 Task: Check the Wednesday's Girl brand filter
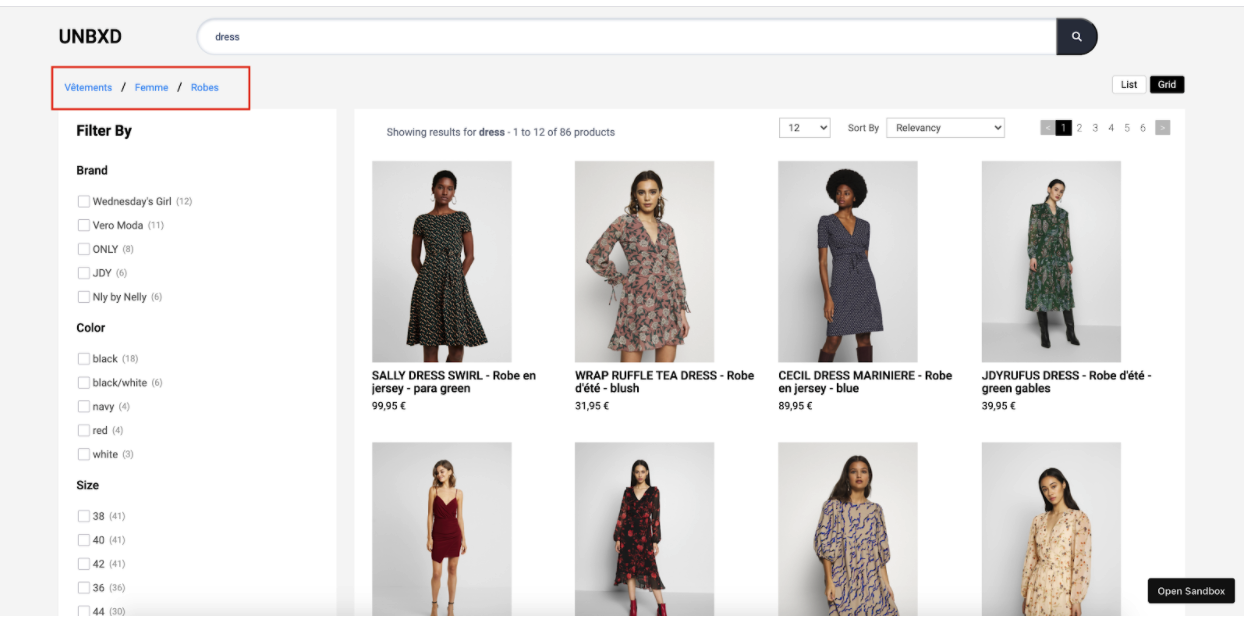coord(84,201)
